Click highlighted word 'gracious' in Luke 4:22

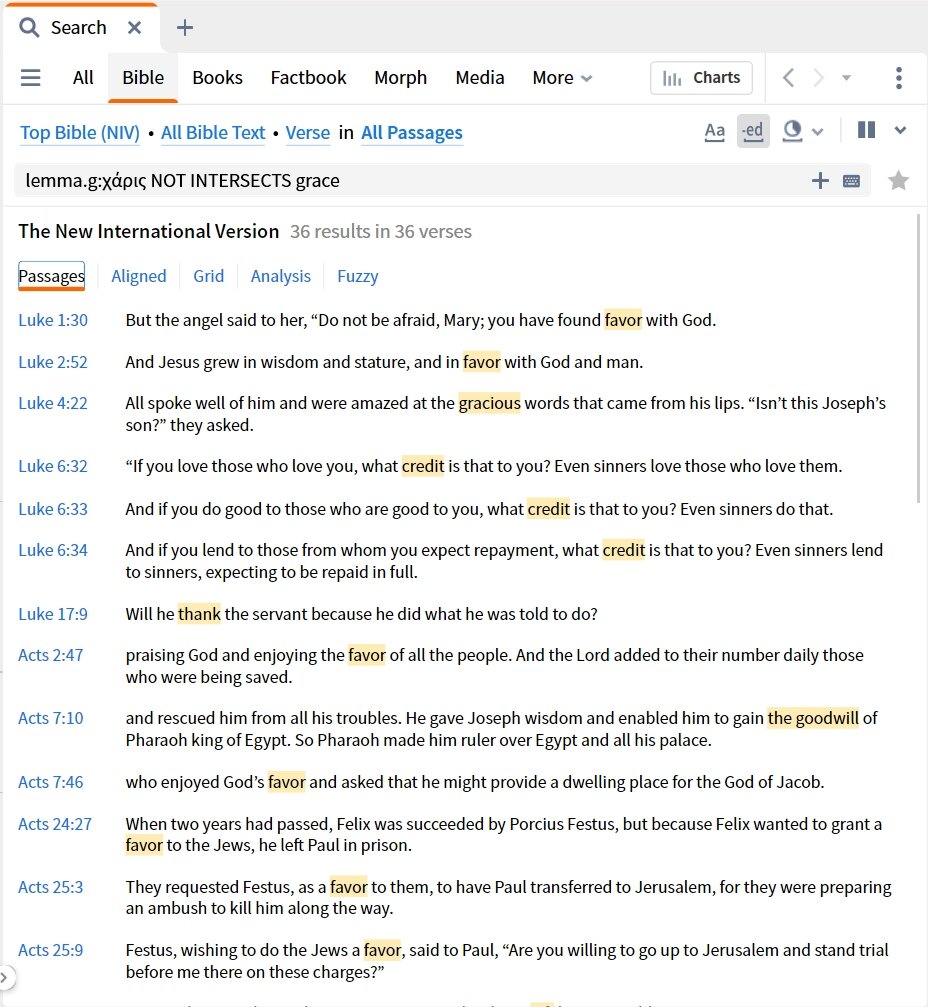pos(489,403)
